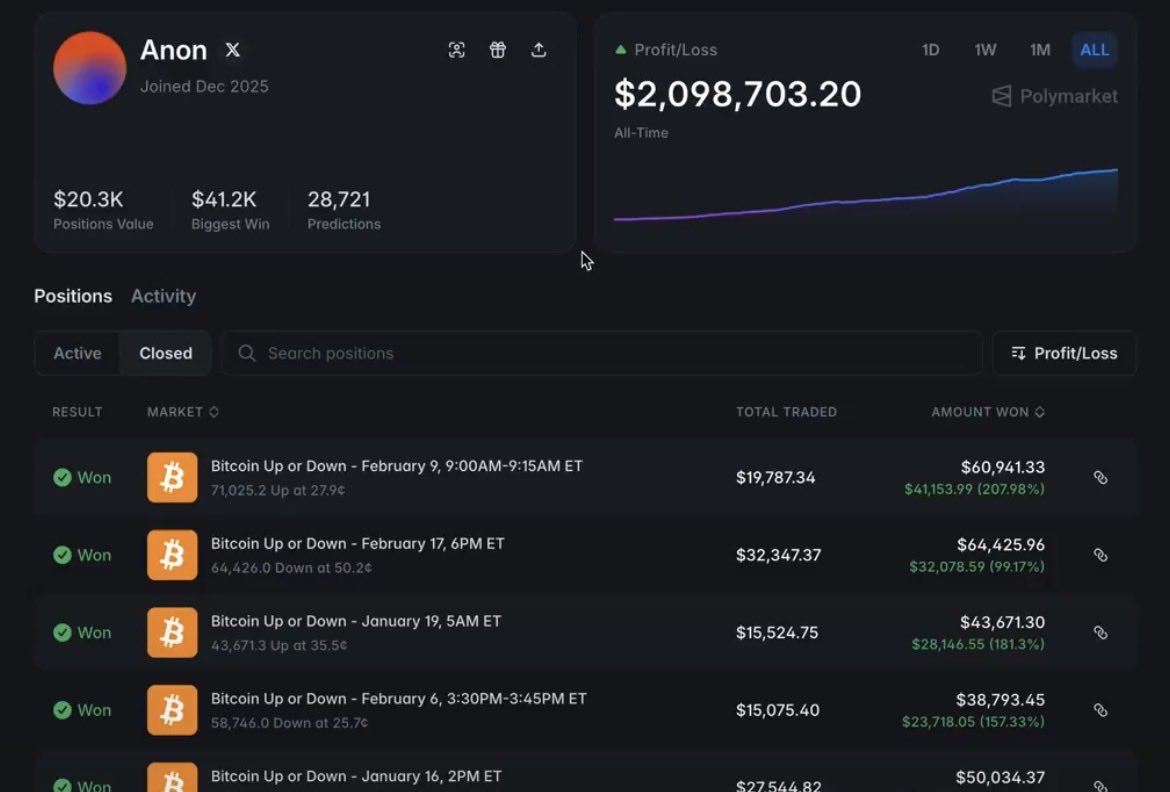Open Bitcoin Up or Down February 9 market

[x=396, y=466]
